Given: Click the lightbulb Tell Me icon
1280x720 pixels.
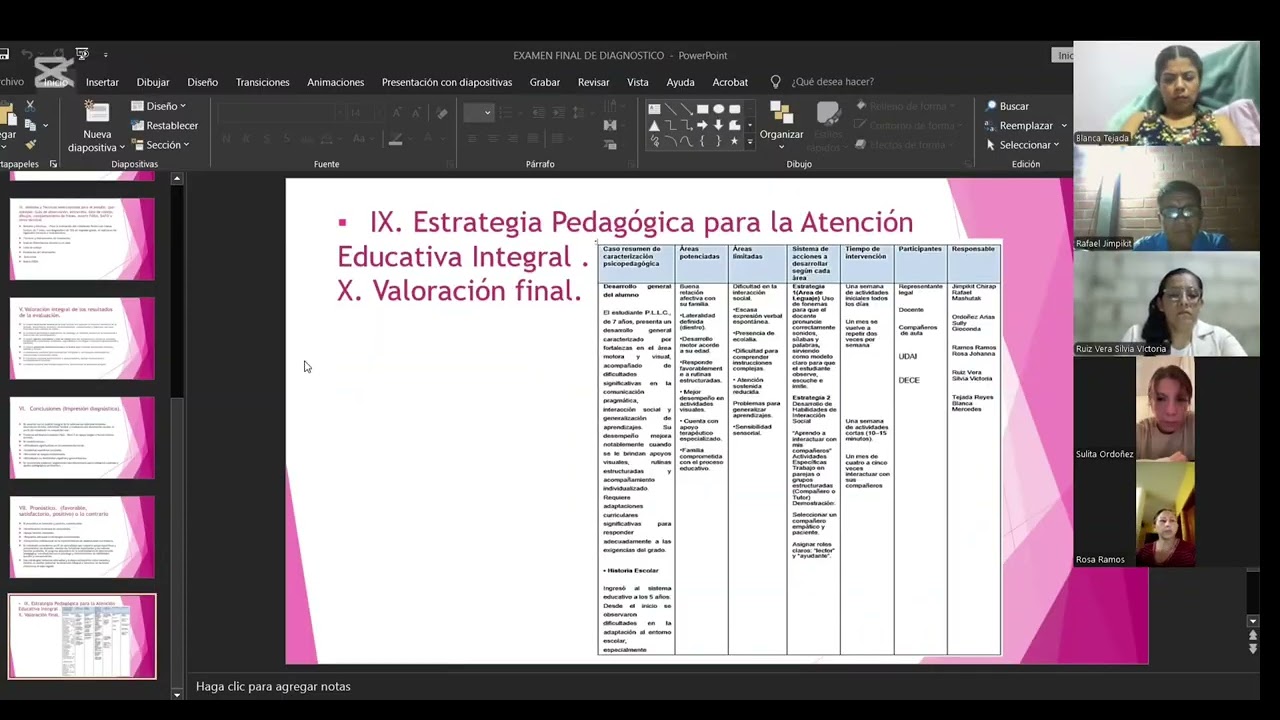Looking at the screenshot, I should [775, 82].
